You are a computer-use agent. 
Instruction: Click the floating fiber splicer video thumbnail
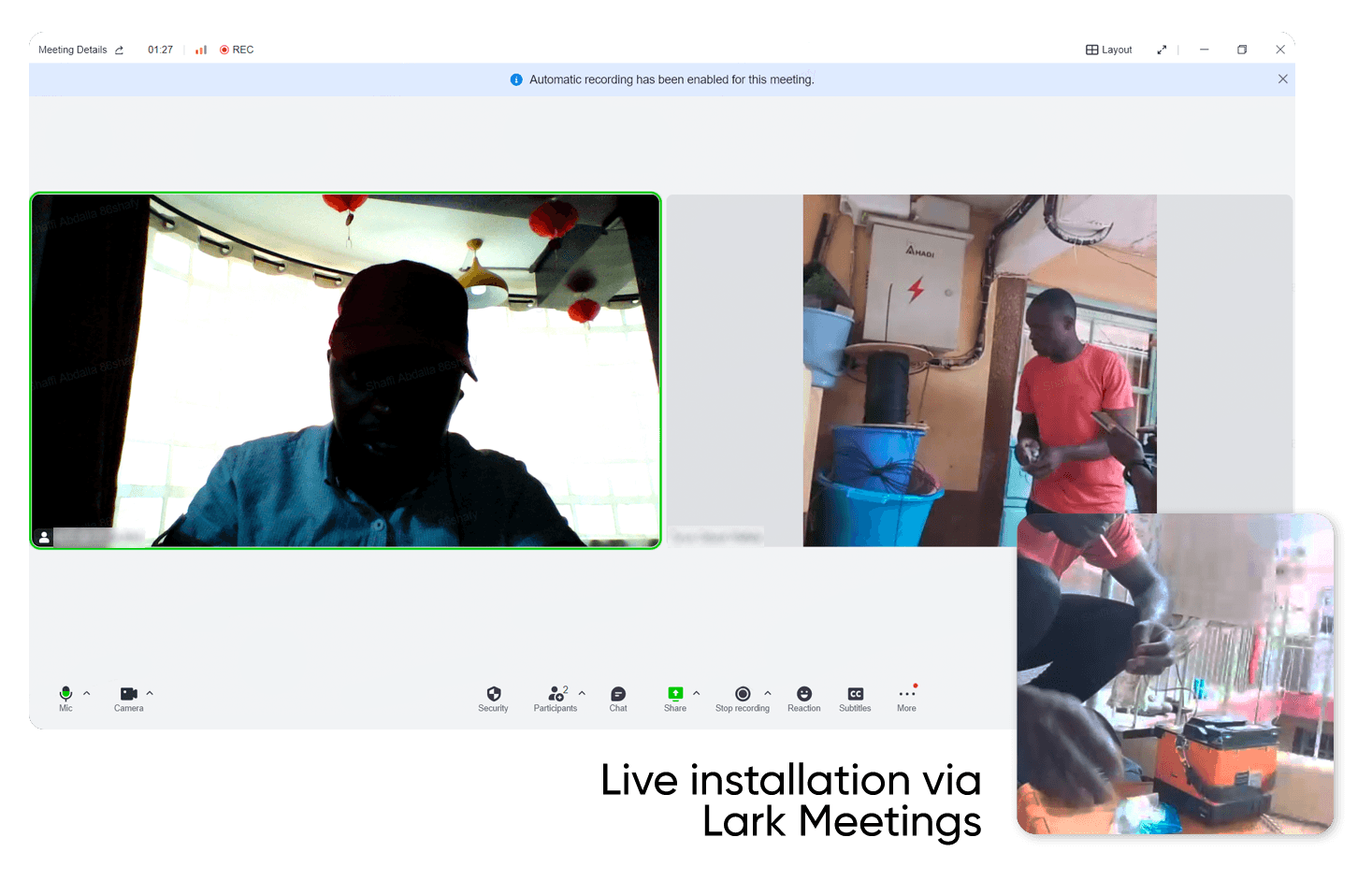coord(1176,673)
